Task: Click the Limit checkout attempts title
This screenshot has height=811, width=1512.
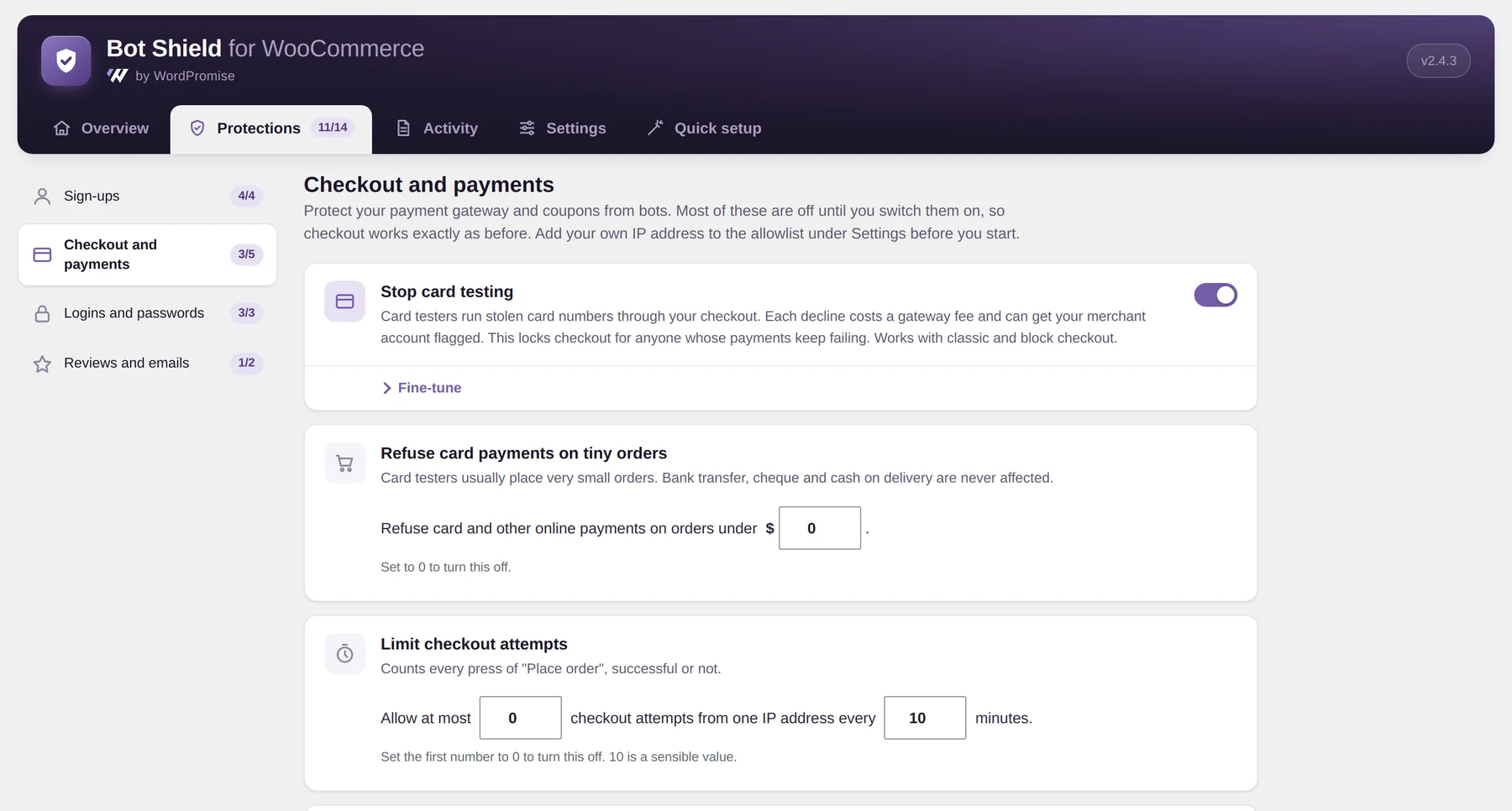Action: pos(474,644)
